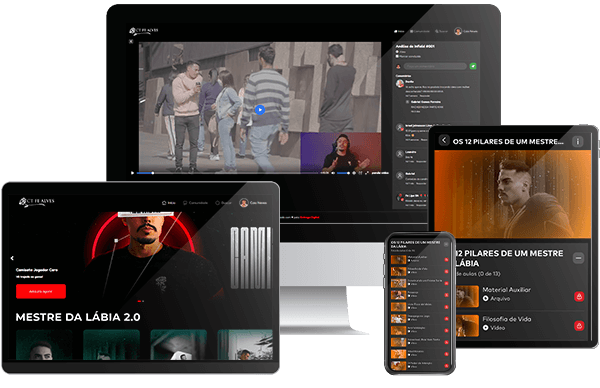Click the back arrow beside OS 12 PILARES
Viewport: 600px width, 388px height.
[444, 140]
